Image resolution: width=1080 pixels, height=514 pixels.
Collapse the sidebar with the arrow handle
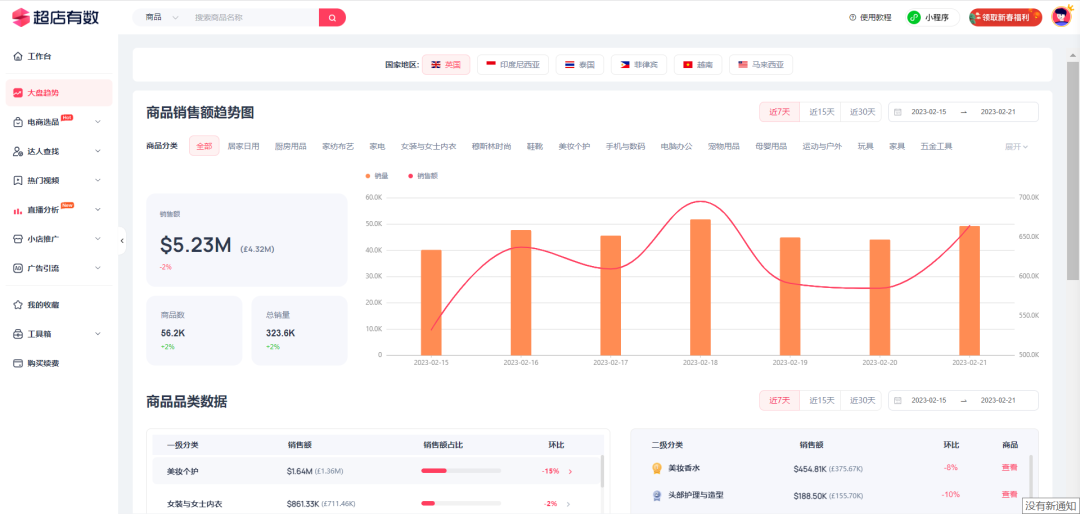click(122, 240)
